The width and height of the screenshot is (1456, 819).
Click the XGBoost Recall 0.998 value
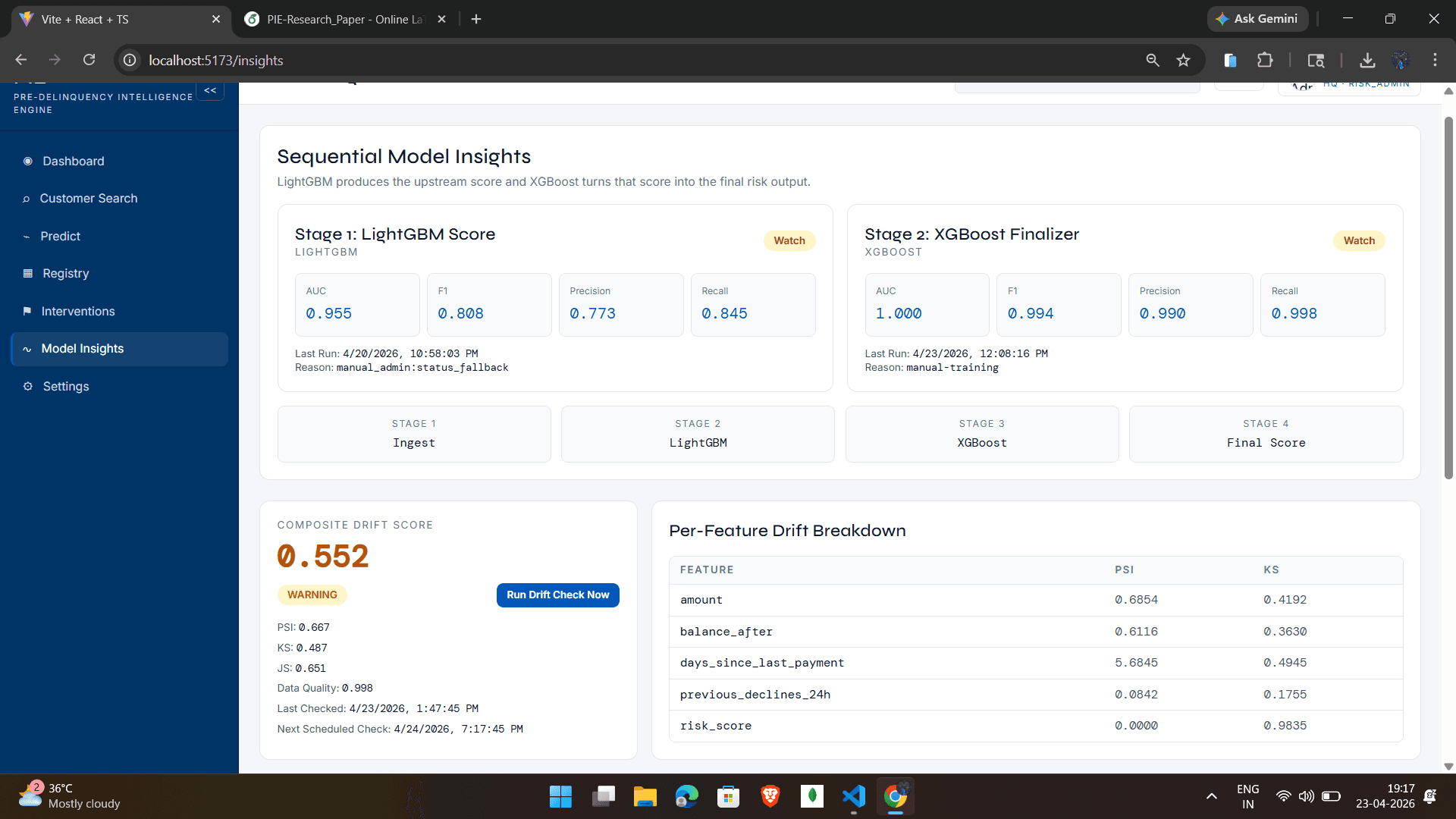(1294, 313)
